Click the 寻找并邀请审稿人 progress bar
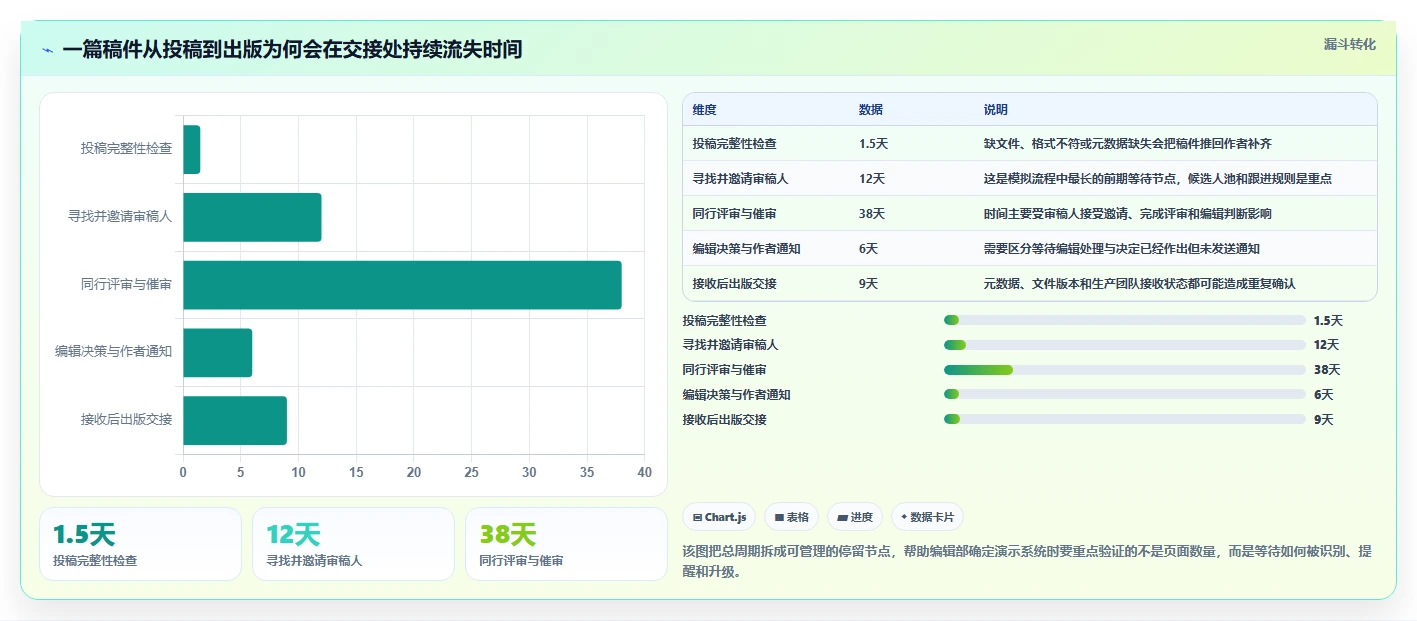1417x621 pixels. 1125,345
